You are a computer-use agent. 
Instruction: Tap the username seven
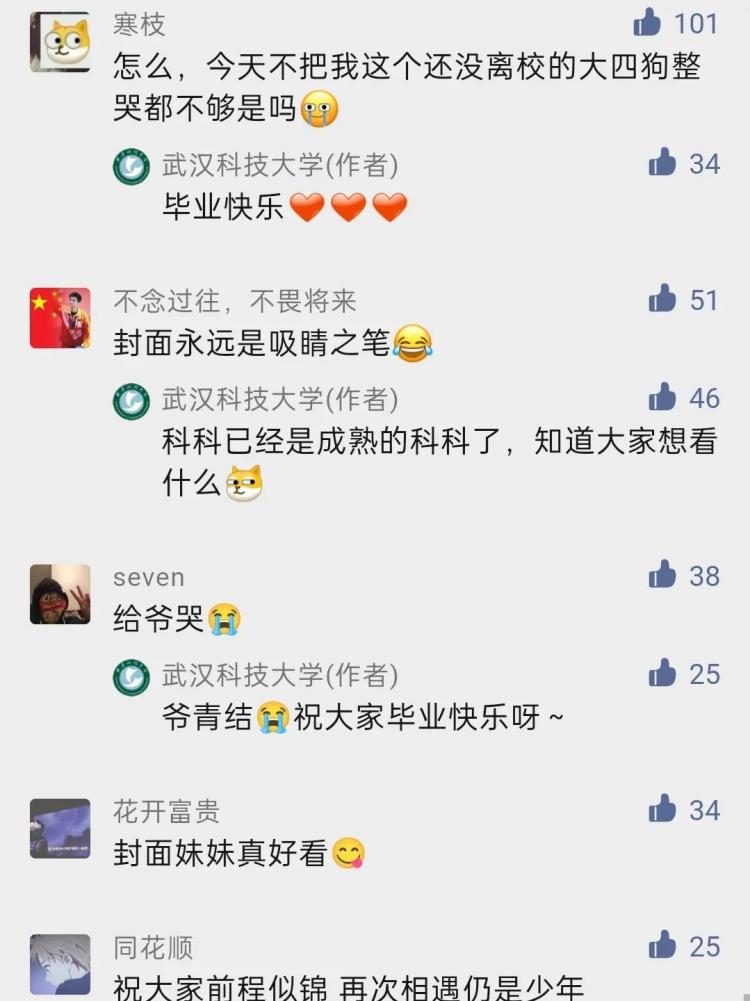(149, 578)
